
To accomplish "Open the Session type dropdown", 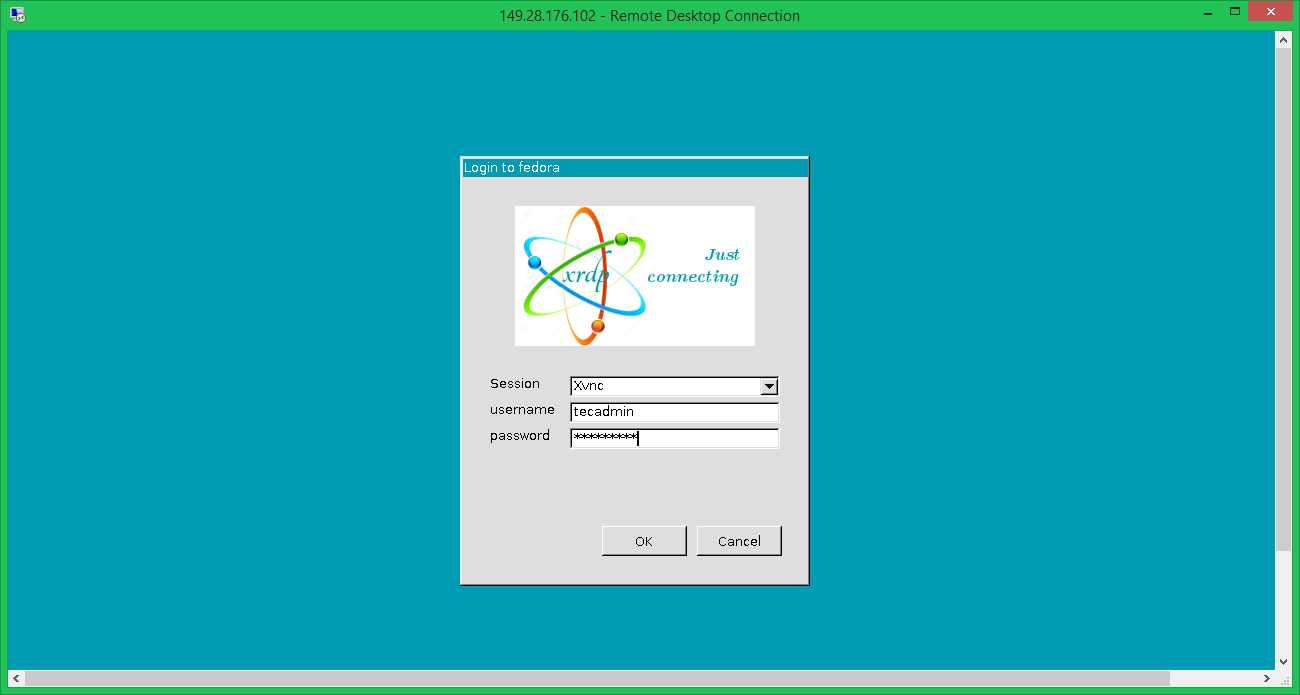I will click(674, 386).
